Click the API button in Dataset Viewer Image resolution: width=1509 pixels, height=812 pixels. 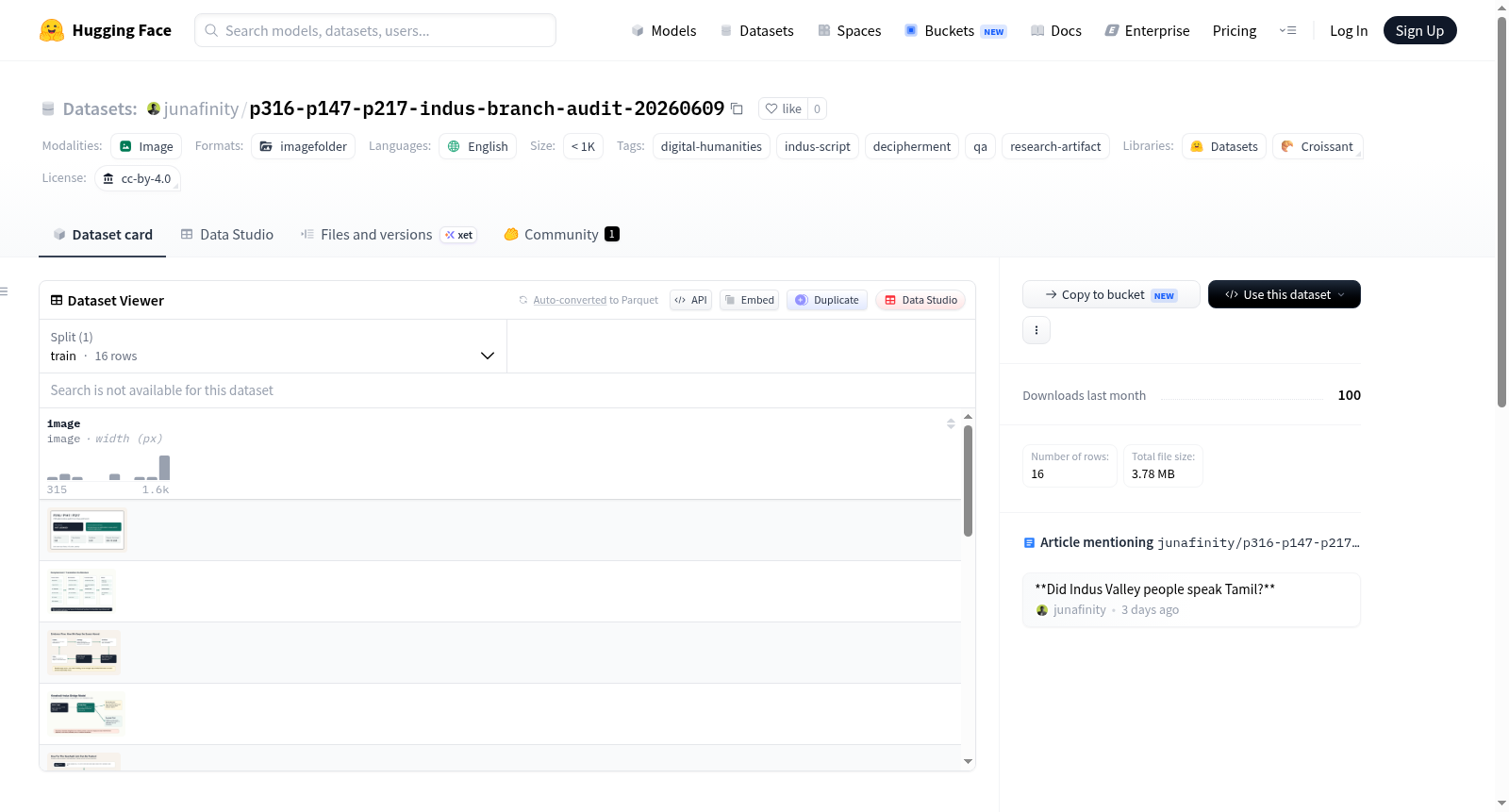click(x=690, y=300)
